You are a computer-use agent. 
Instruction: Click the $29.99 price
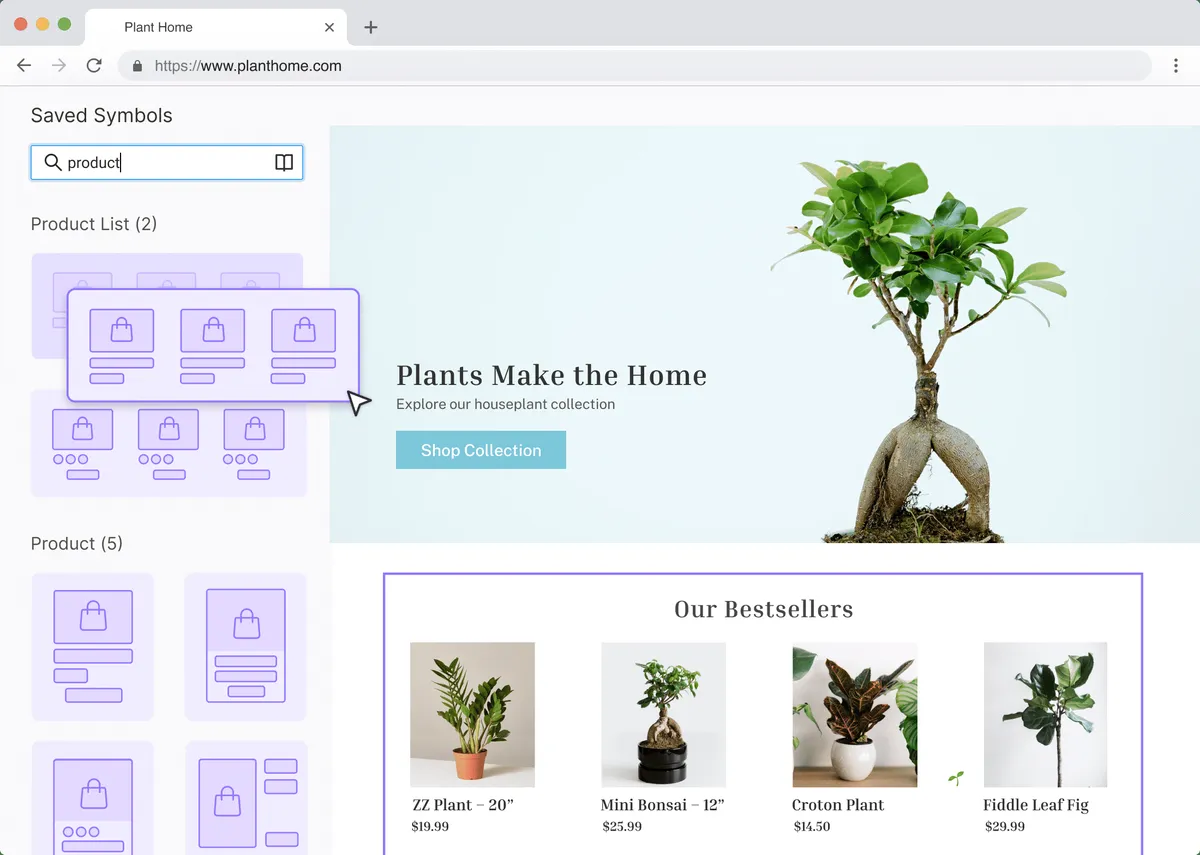click(x=1005, y=827)
